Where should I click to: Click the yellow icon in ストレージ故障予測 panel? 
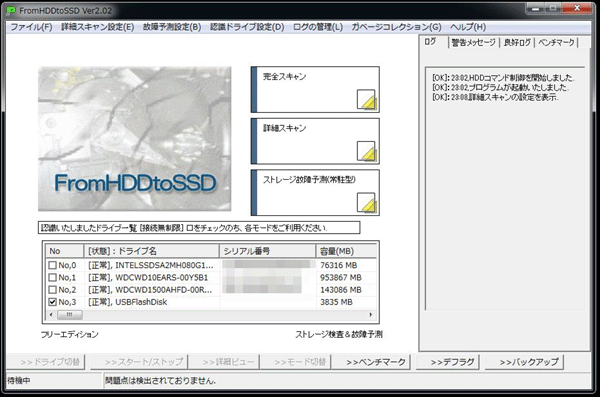(367, 203)
